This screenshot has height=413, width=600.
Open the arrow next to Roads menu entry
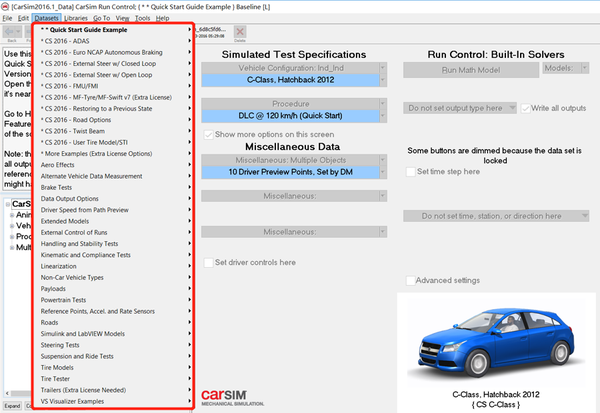point(189,322)
